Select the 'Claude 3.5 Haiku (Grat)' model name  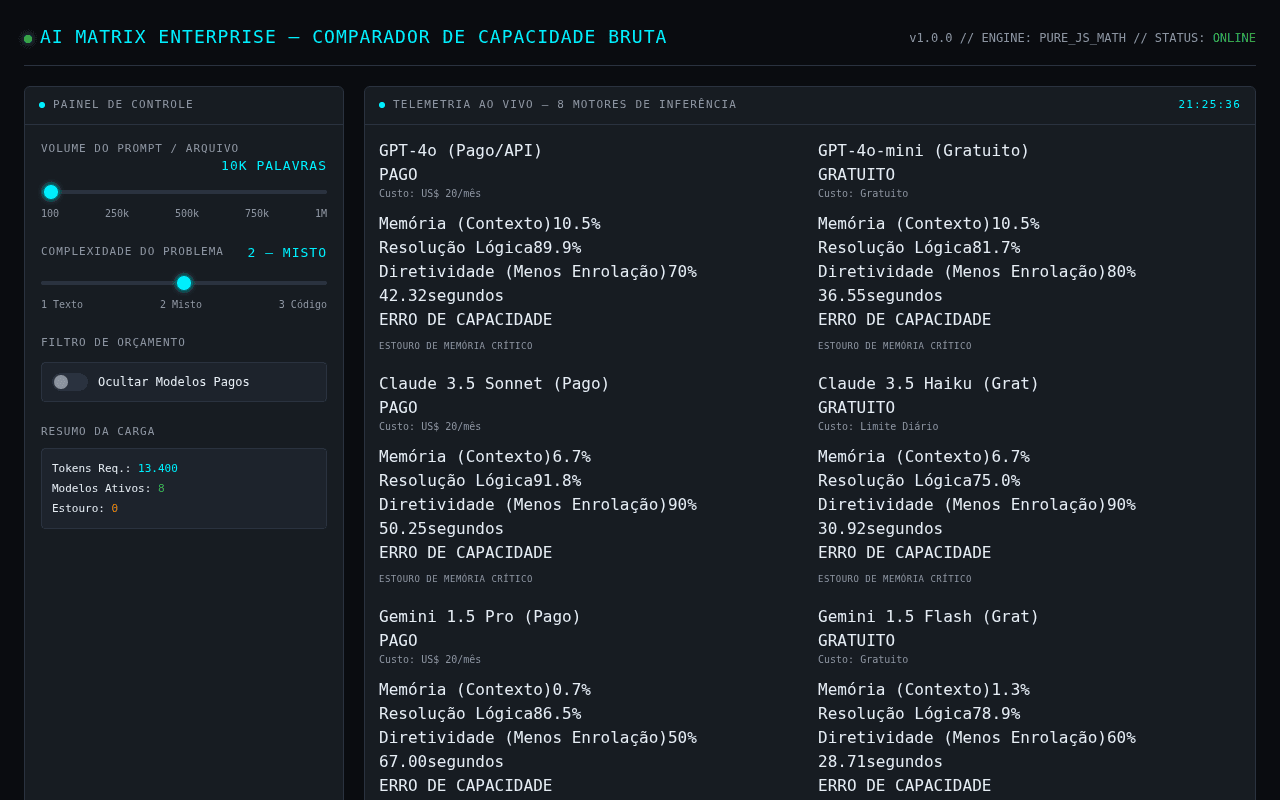(929, 384)
